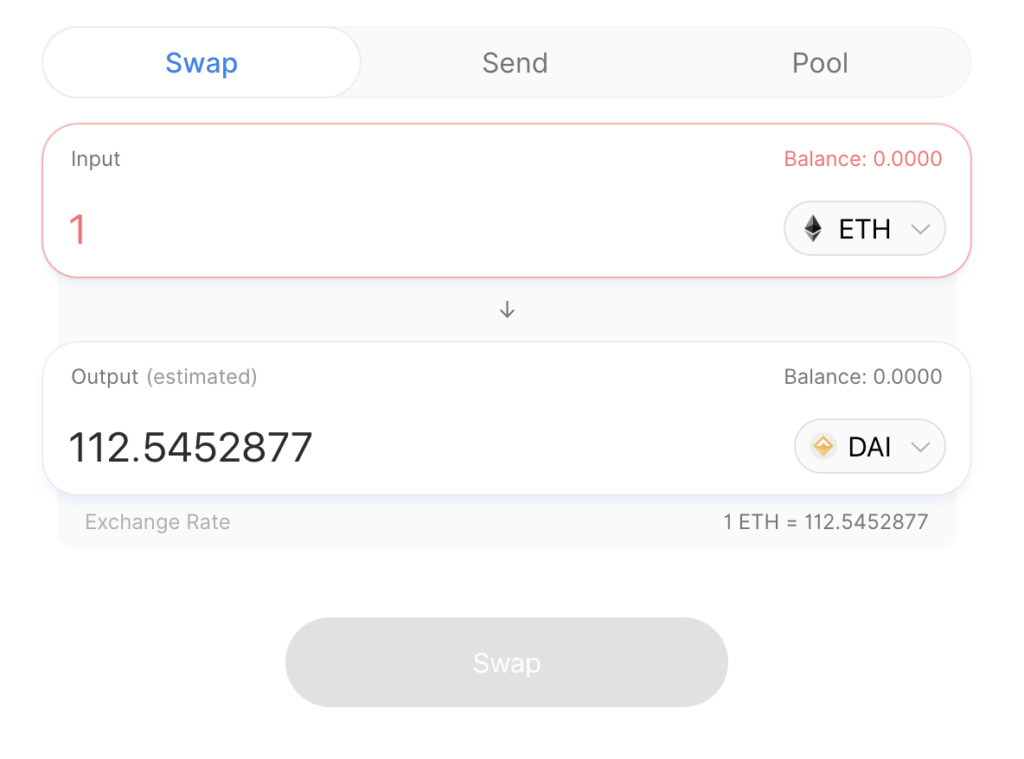Click the Input balance showing 0.0000
The height and width of the screenshot is (759, 1024).
[x=863, y=158]
